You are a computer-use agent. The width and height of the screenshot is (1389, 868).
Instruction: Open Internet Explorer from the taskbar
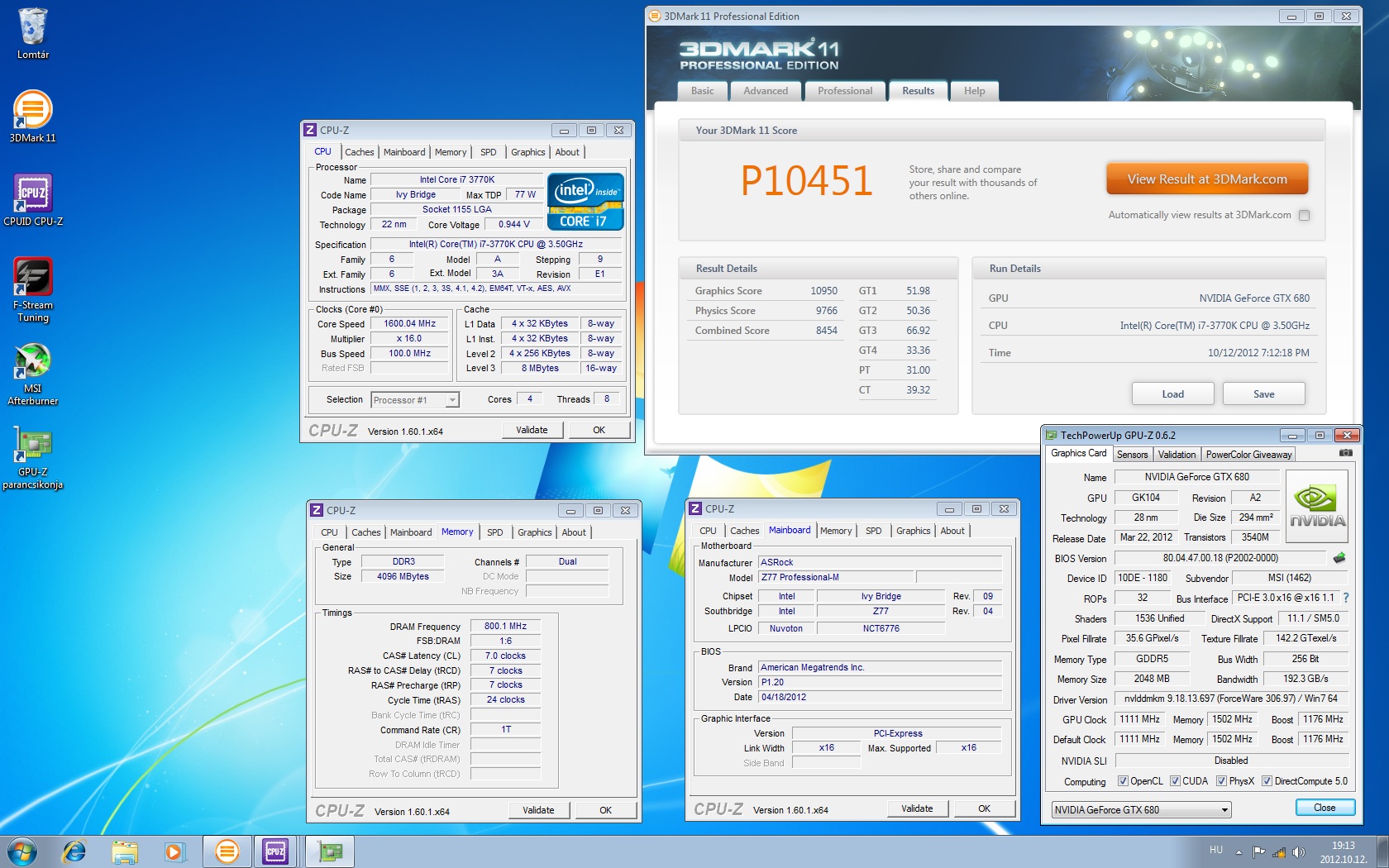[74, 851]
